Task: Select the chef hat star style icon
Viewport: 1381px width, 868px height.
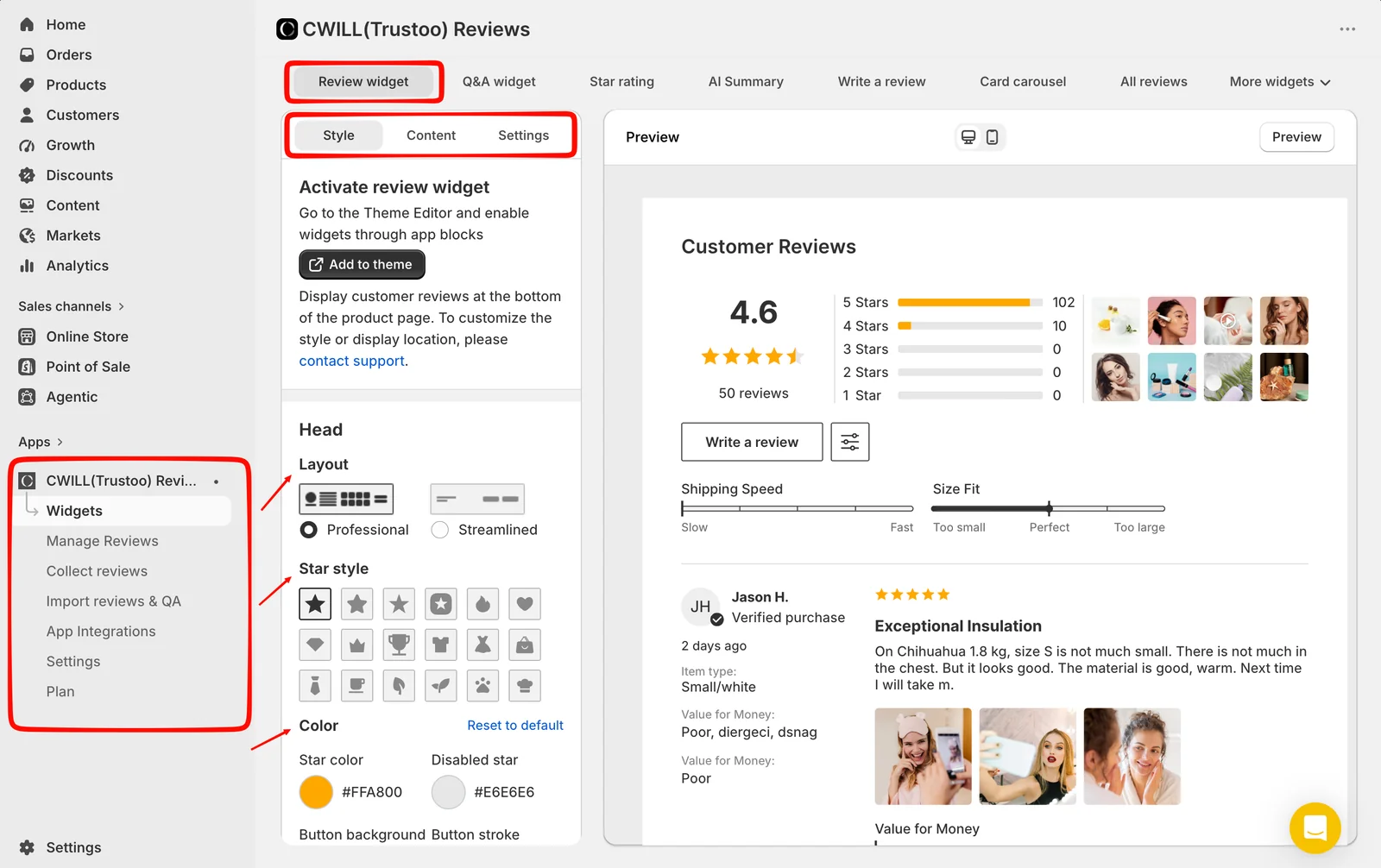Action: (x=525, y=686)
